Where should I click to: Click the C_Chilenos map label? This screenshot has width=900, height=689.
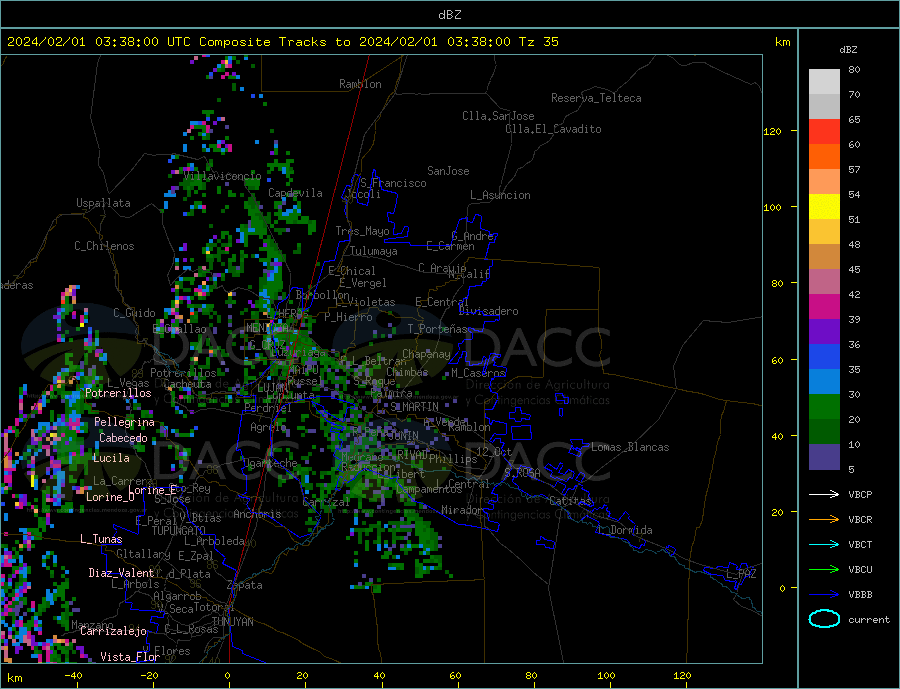(x=104, y=246)
